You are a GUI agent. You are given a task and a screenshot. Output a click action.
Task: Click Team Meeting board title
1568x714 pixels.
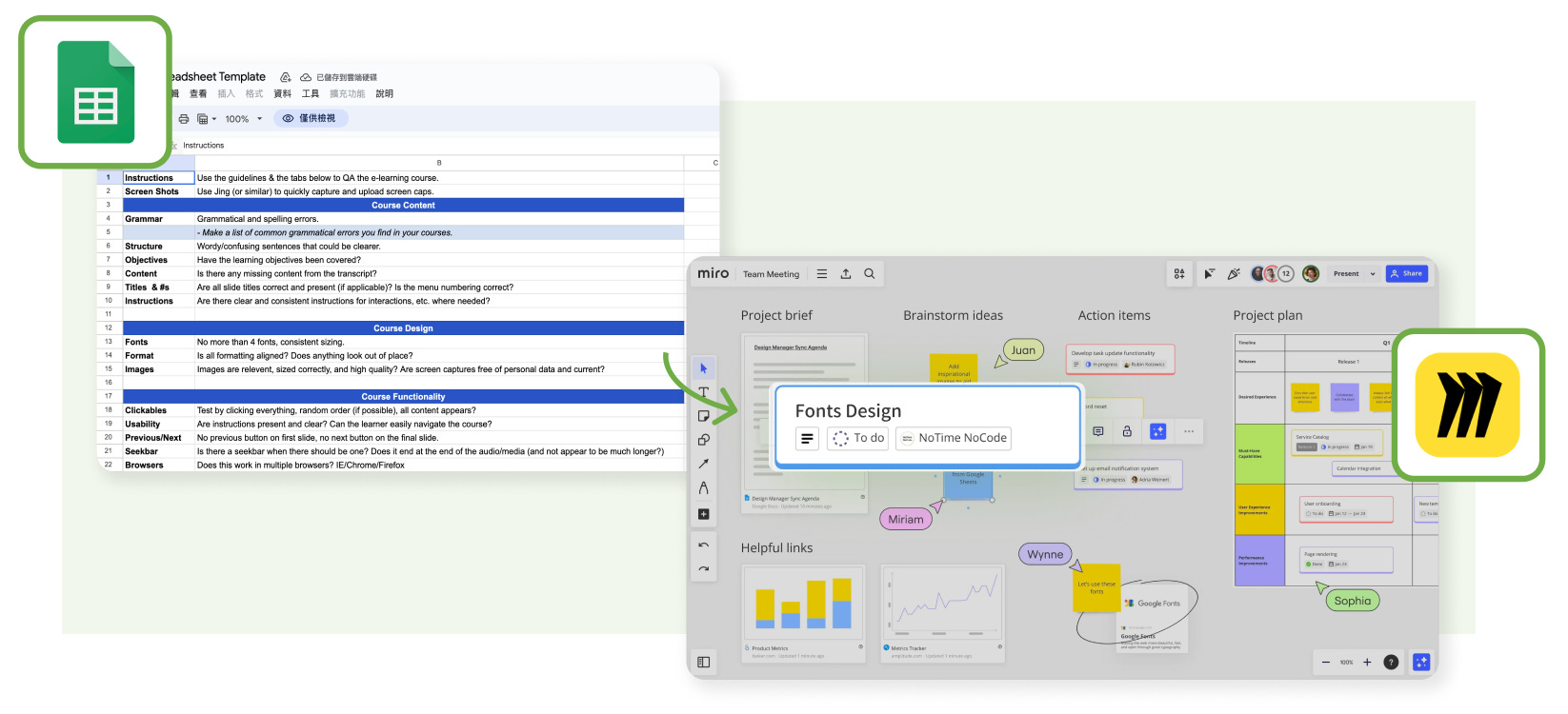point(772,274)
